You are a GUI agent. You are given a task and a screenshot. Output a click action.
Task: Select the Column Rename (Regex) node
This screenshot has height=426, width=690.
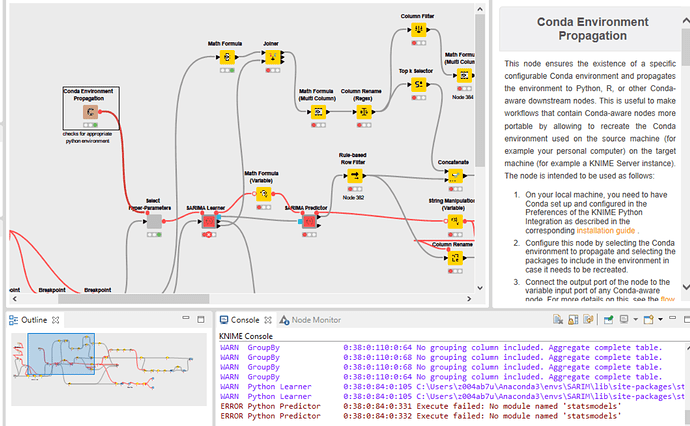[x=364, y=112]
